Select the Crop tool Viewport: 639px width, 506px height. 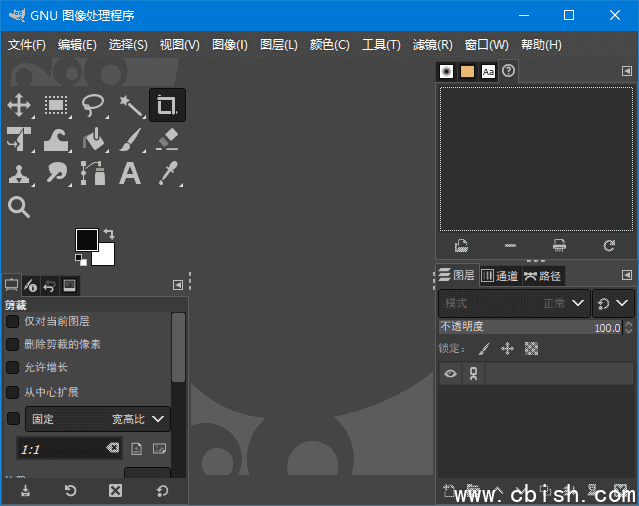167,105
